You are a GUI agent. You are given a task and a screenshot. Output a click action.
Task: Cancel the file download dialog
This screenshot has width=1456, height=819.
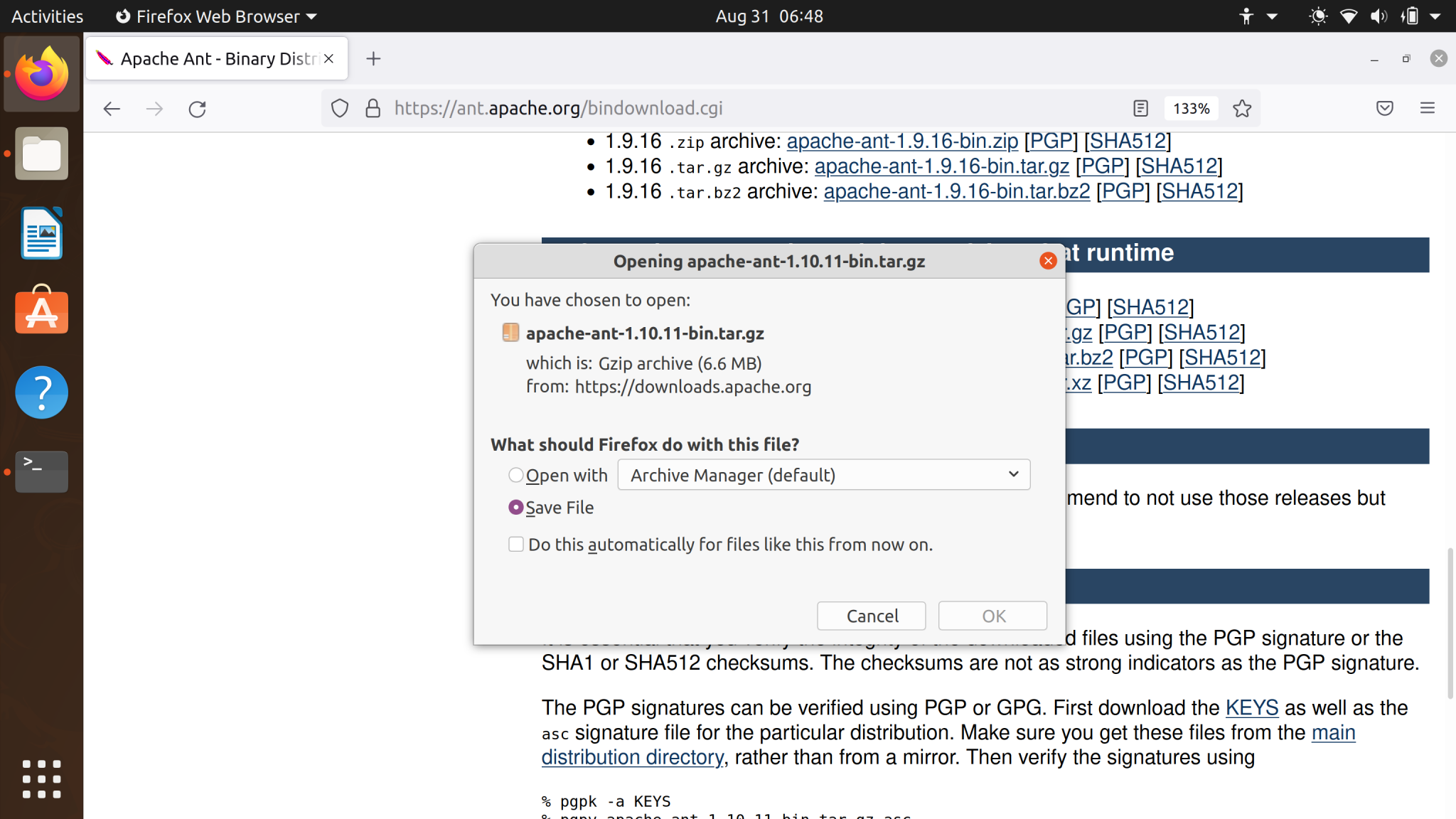click(x=871, y=616)
